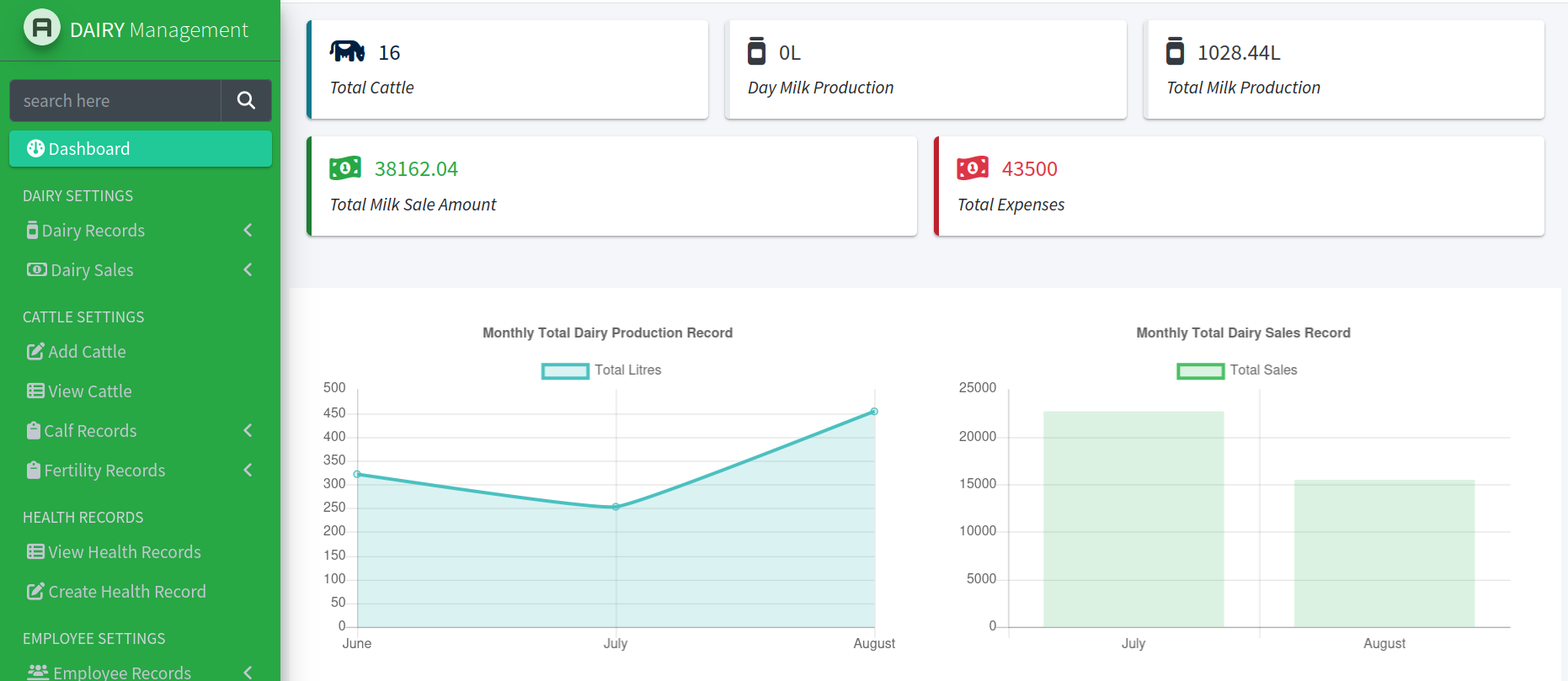
Task: Click the bottle icon on Total Milk Production
Action: pyautogui.click(x=1175, y=51)
